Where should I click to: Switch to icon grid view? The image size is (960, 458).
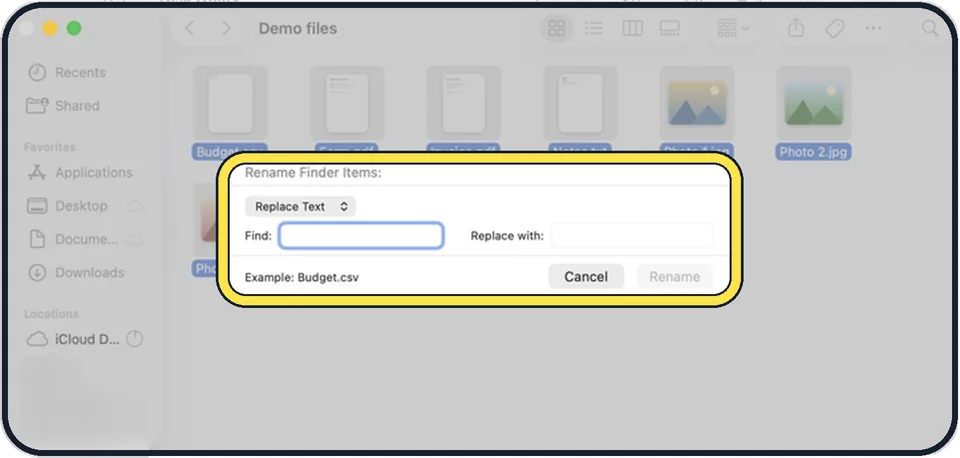click(x=557, y=28)
